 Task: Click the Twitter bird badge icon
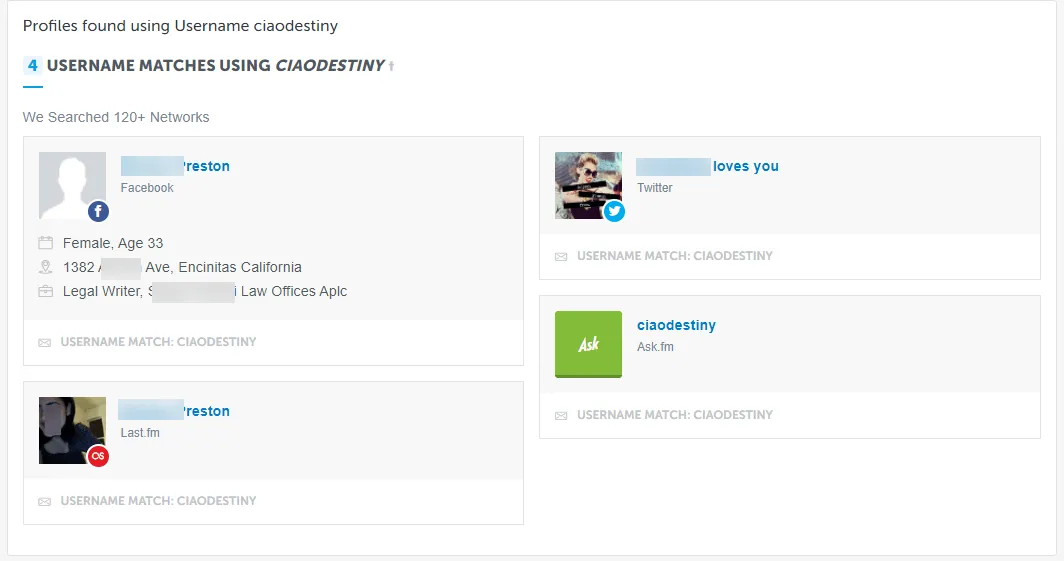tap(614, 211)
